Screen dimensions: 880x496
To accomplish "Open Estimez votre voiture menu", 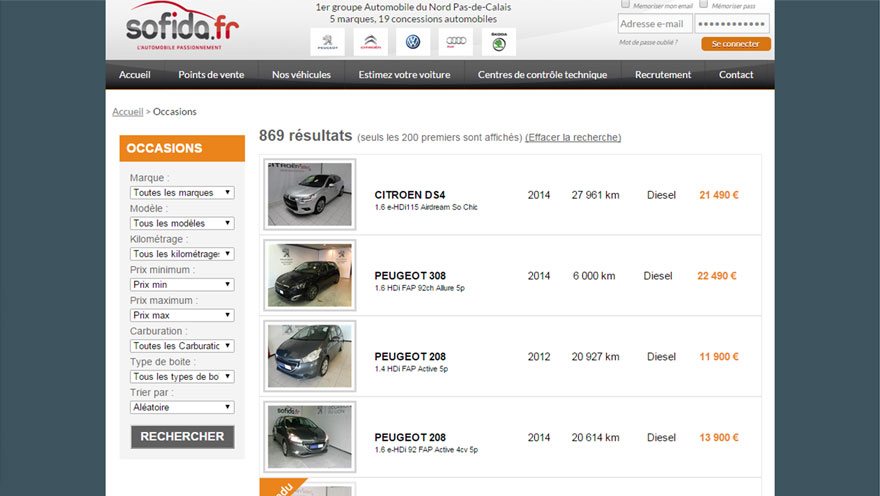I will tap(404, 75).
